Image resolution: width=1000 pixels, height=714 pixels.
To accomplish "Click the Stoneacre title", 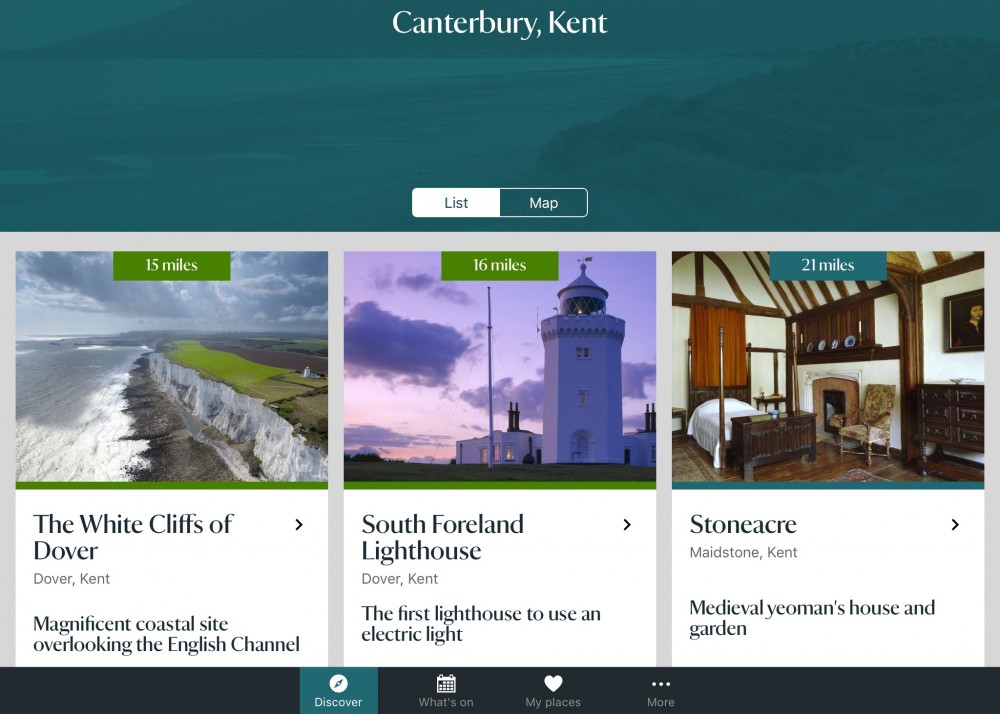I will (x=743, y=525).
